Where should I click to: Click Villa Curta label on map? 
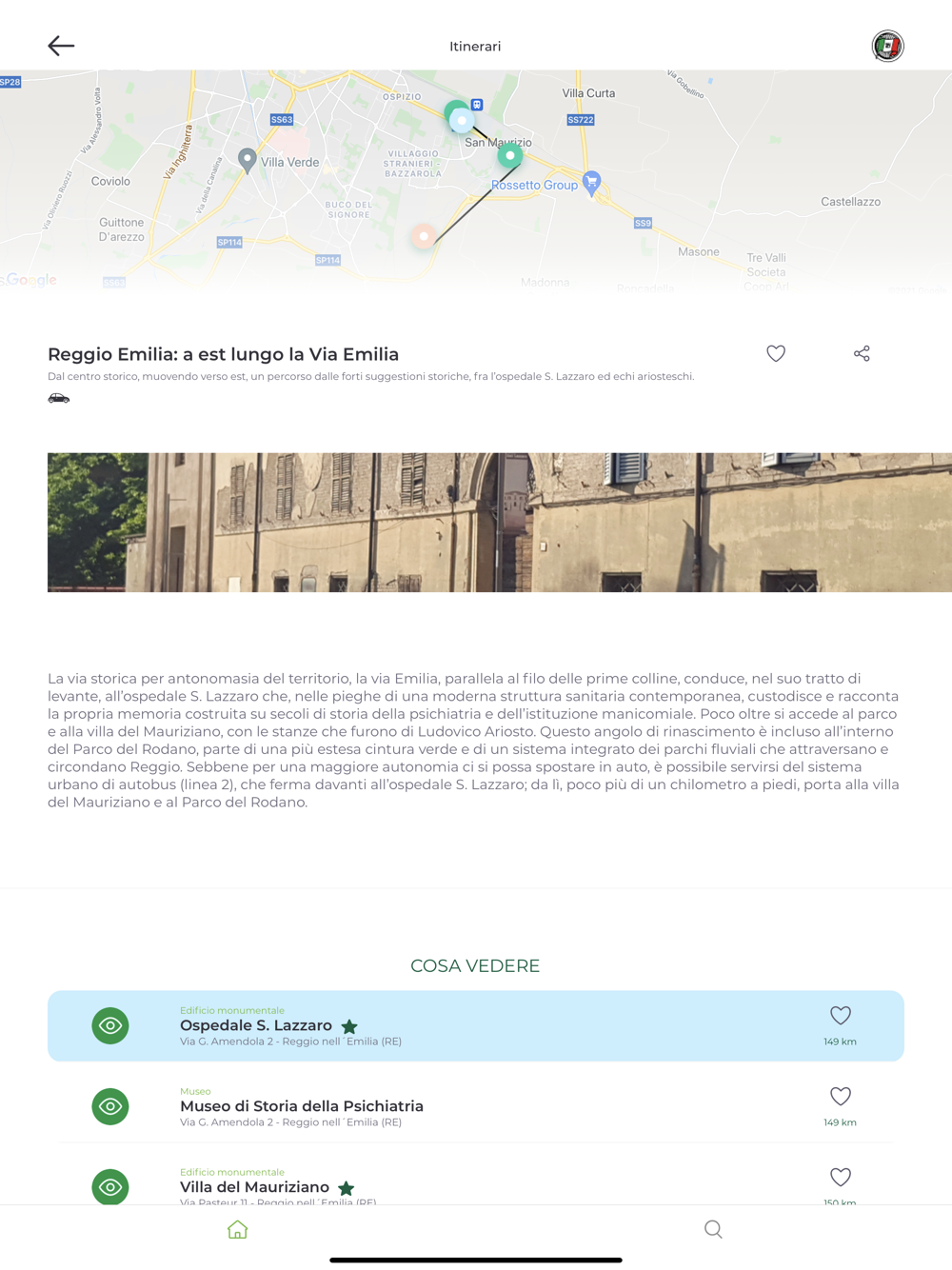588,93
